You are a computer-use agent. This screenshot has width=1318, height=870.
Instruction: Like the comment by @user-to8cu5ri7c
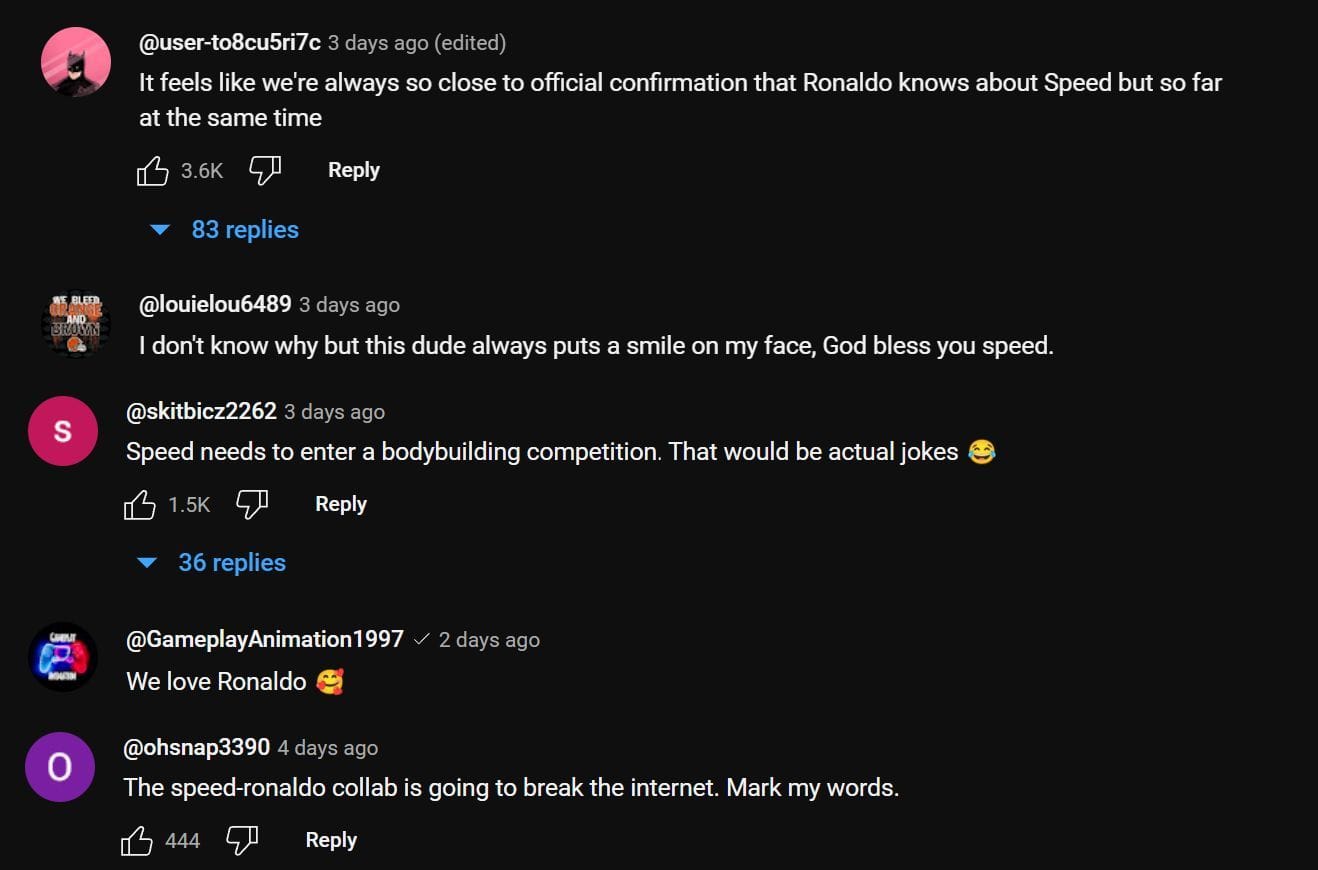click(x=152, y=171)
